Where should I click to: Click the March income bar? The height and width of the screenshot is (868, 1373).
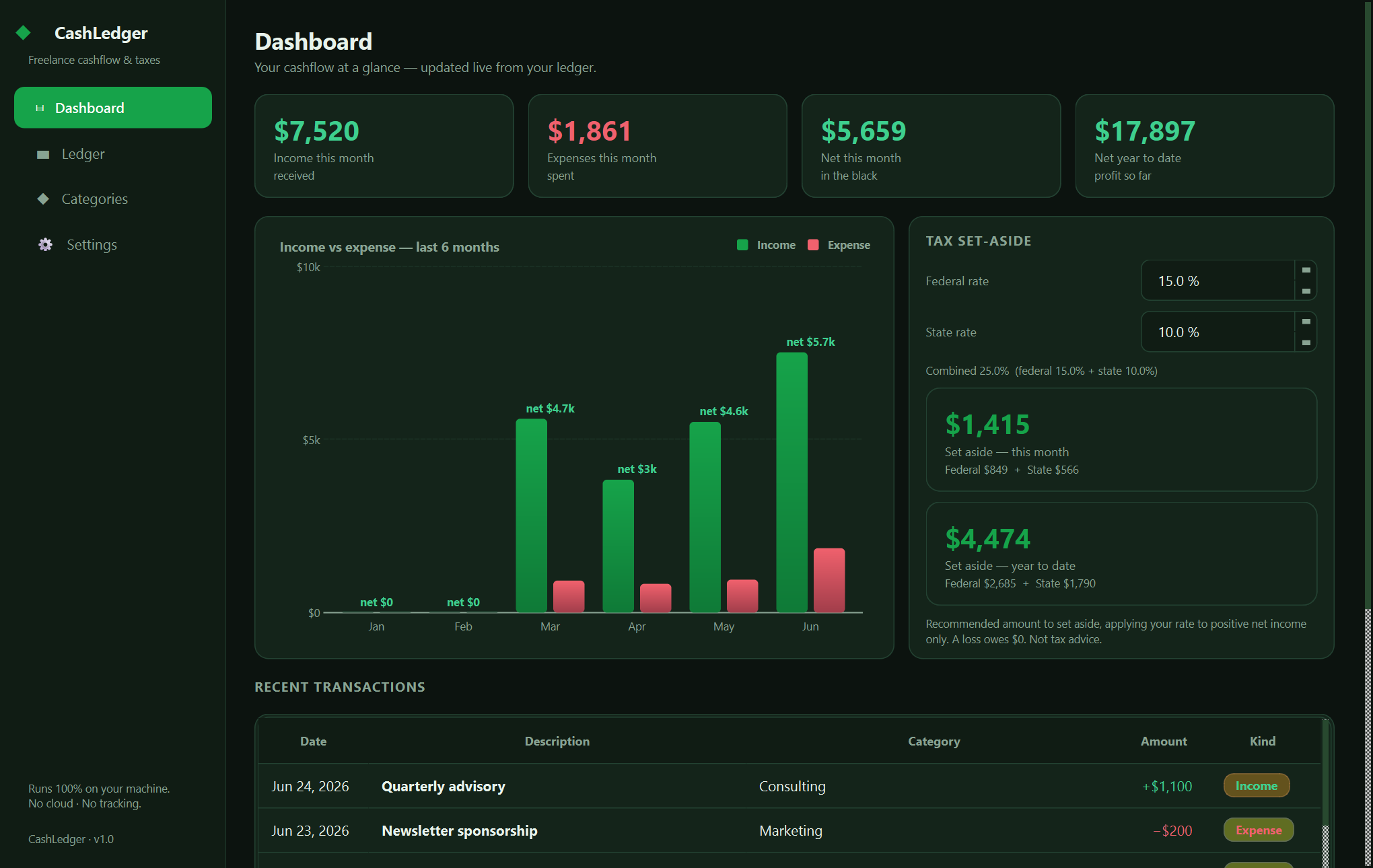532,515
